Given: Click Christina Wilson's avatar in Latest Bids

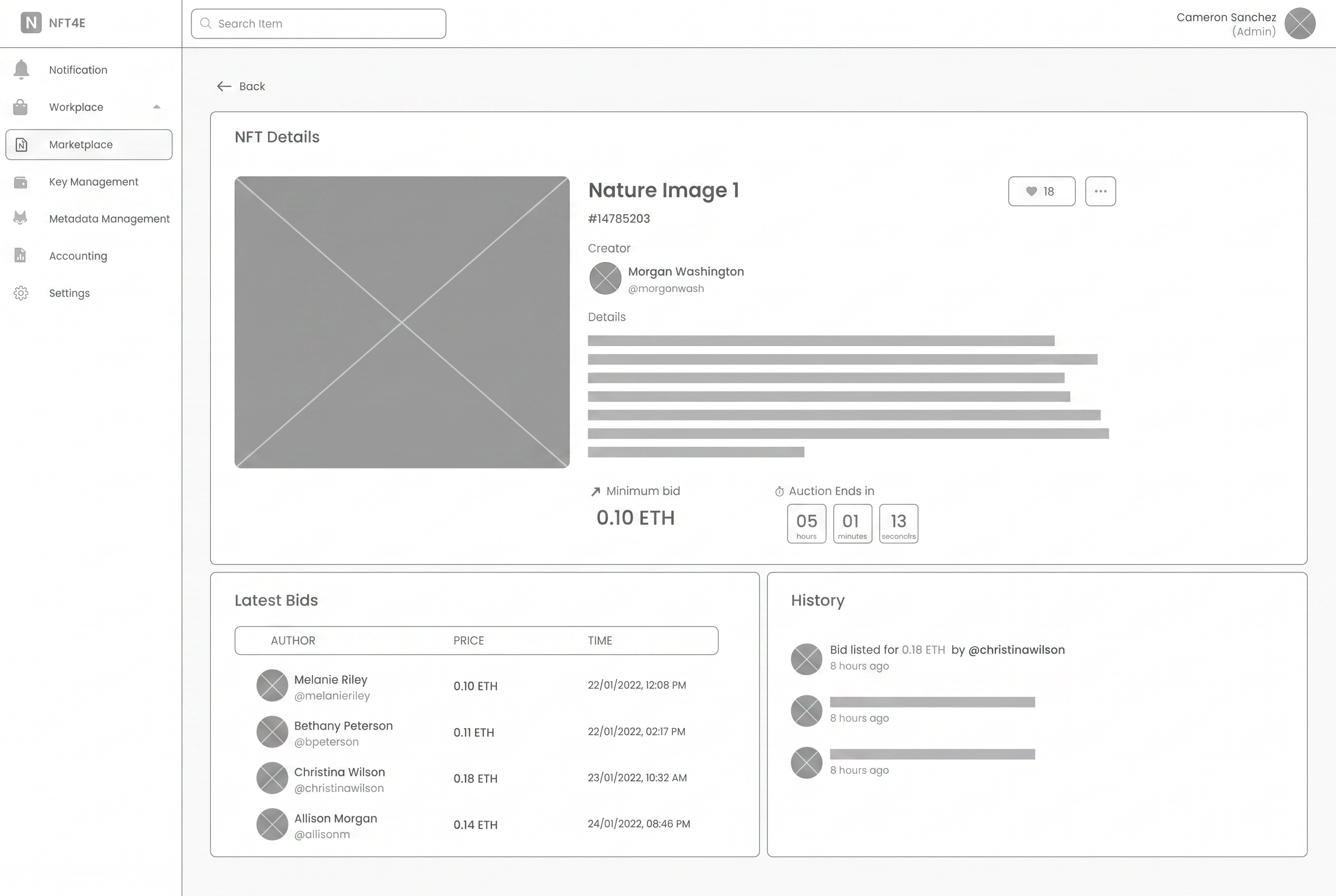Looking at the screenshot, I should (272, 778).
